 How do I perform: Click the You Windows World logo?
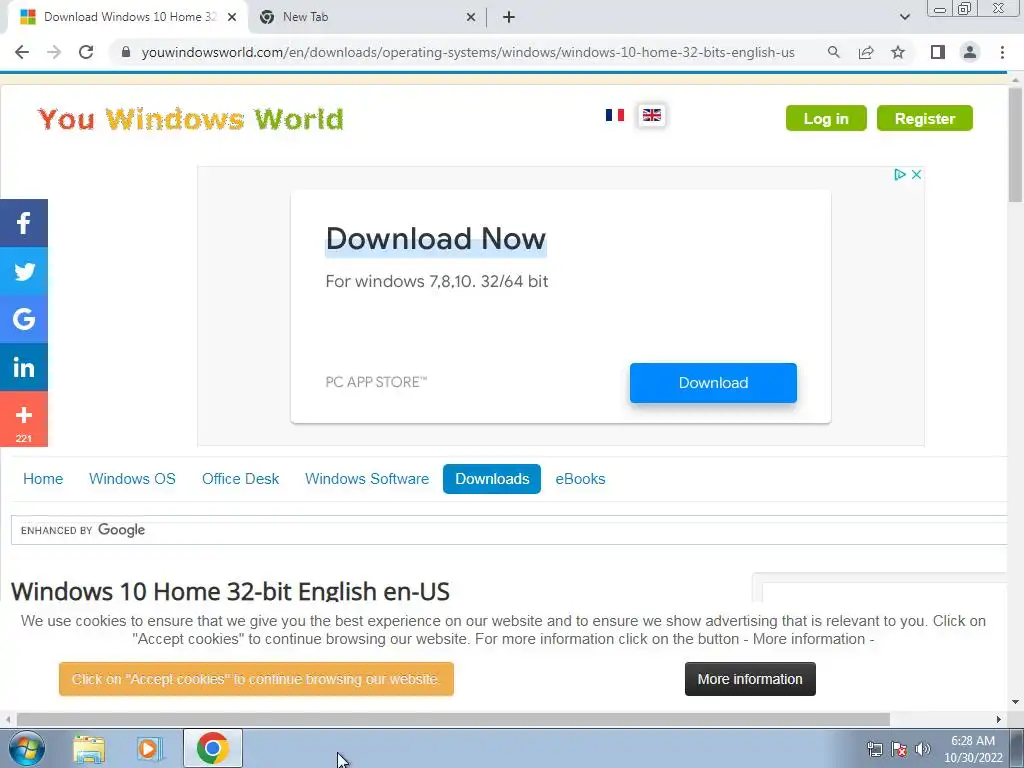coord(190,119)
